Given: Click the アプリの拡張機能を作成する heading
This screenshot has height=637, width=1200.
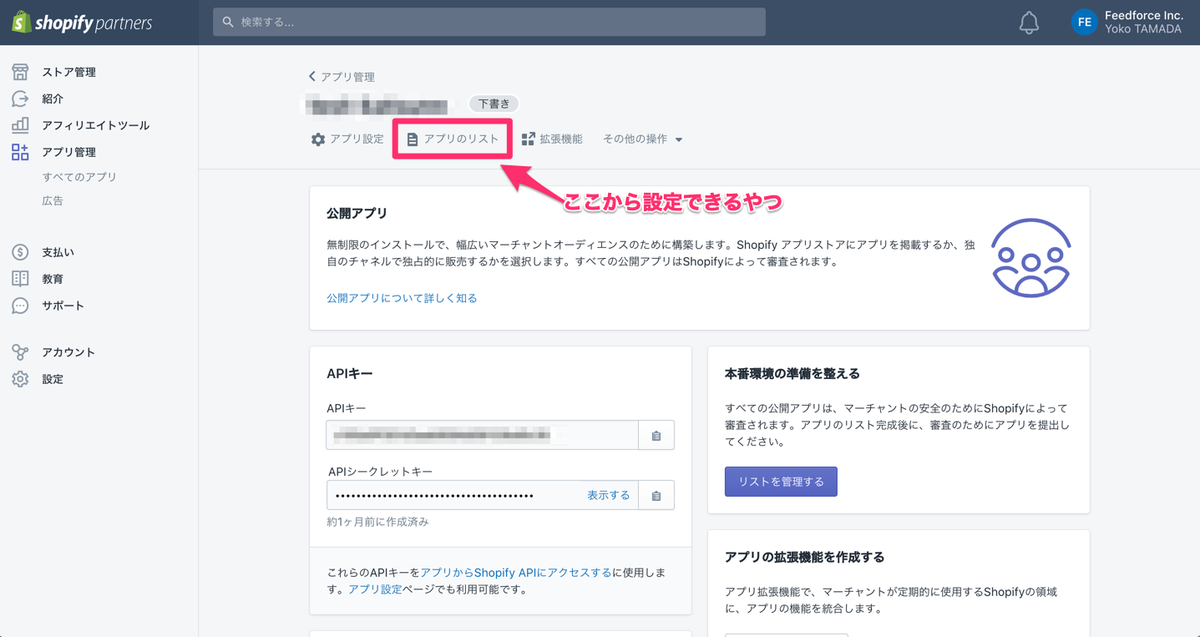Looking at the screenshot, I should coord(805,557).
